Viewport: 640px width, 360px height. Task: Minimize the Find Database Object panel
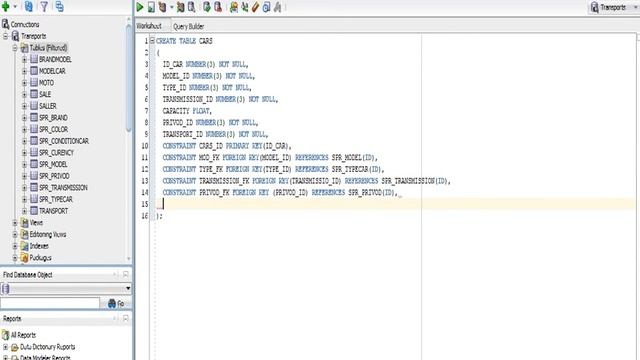(x=125, y=274)
